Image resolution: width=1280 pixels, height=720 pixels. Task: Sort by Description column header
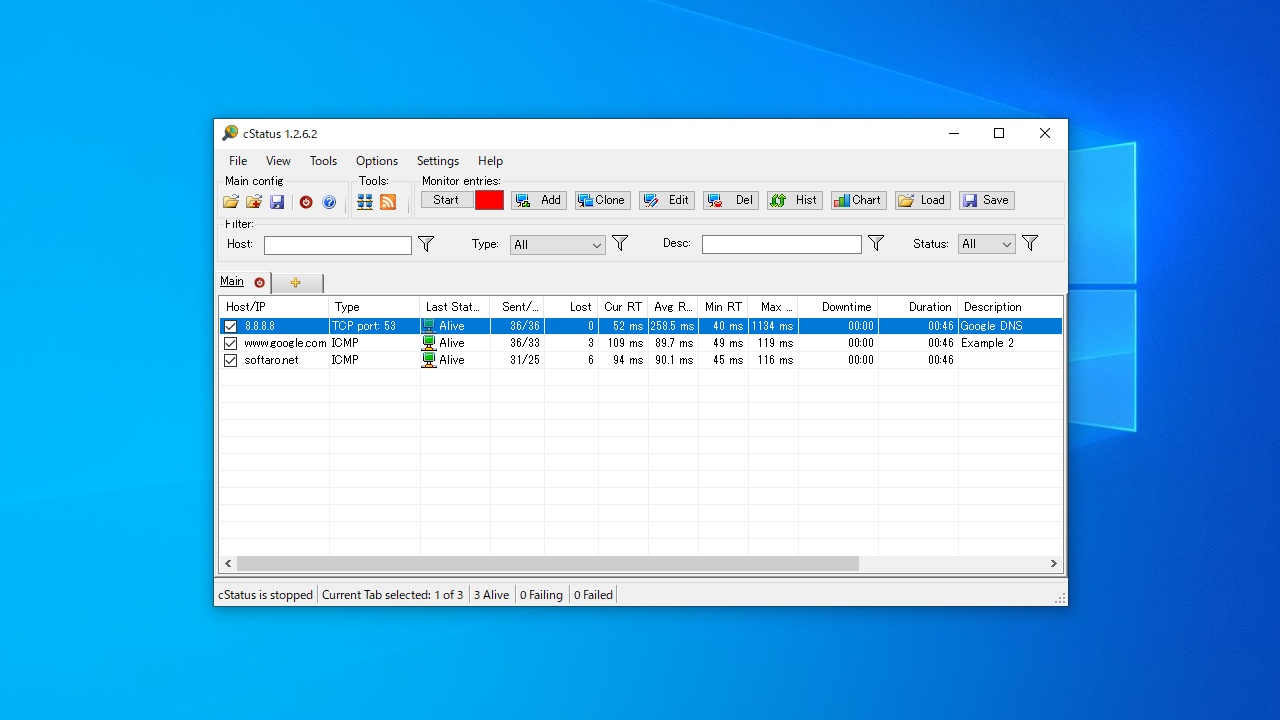1010,307
